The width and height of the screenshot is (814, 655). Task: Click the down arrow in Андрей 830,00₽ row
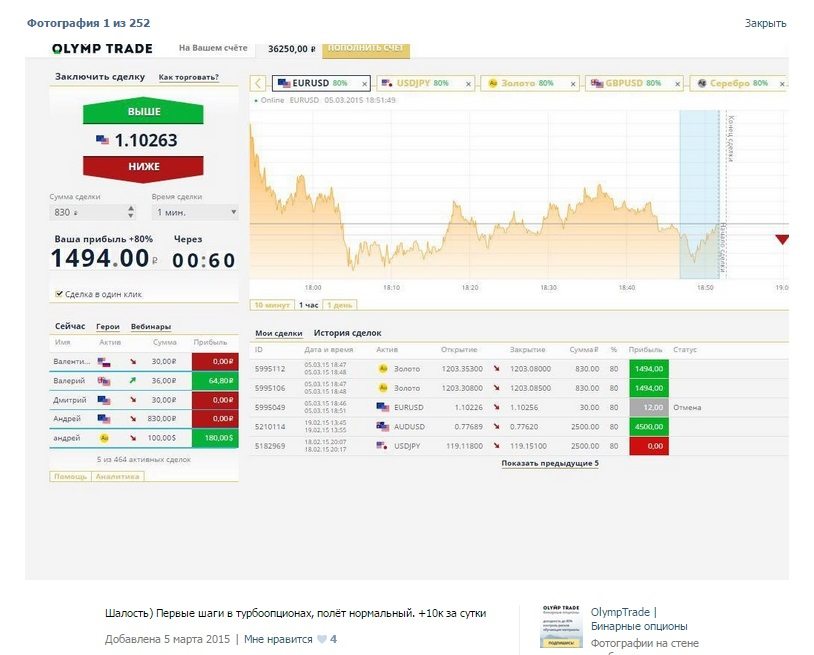click(133, 419)
